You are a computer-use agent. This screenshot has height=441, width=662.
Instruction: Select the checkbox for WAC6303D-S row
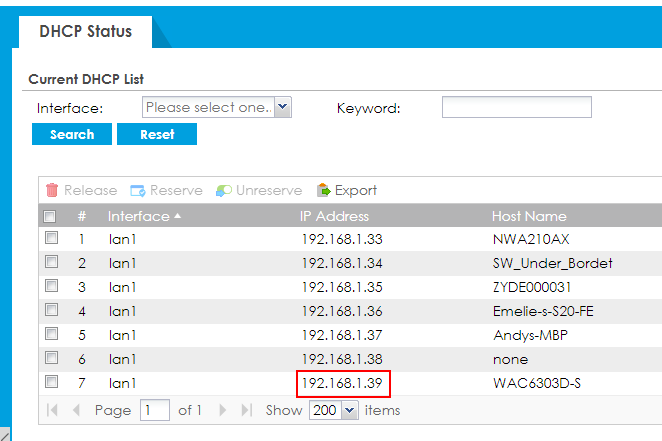(x=50, y=382)
